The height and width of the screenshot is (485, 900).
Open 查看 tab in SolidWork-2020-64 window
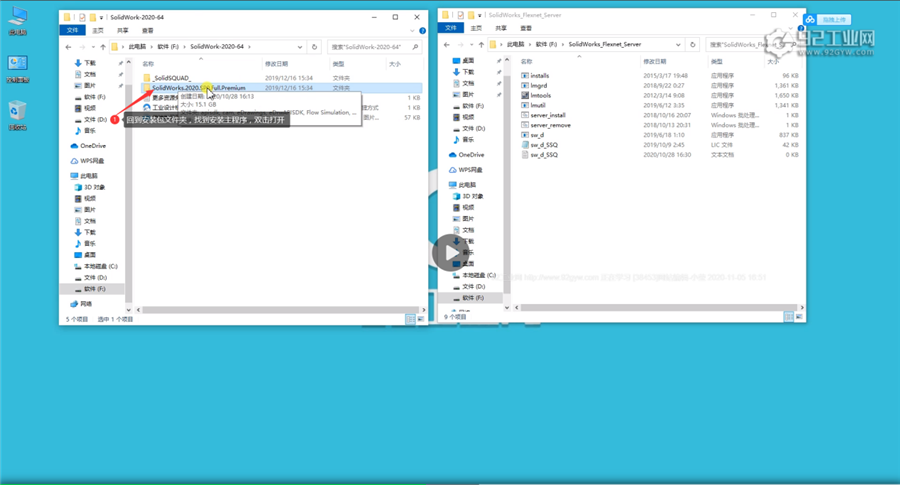click(x=148, y=30)
